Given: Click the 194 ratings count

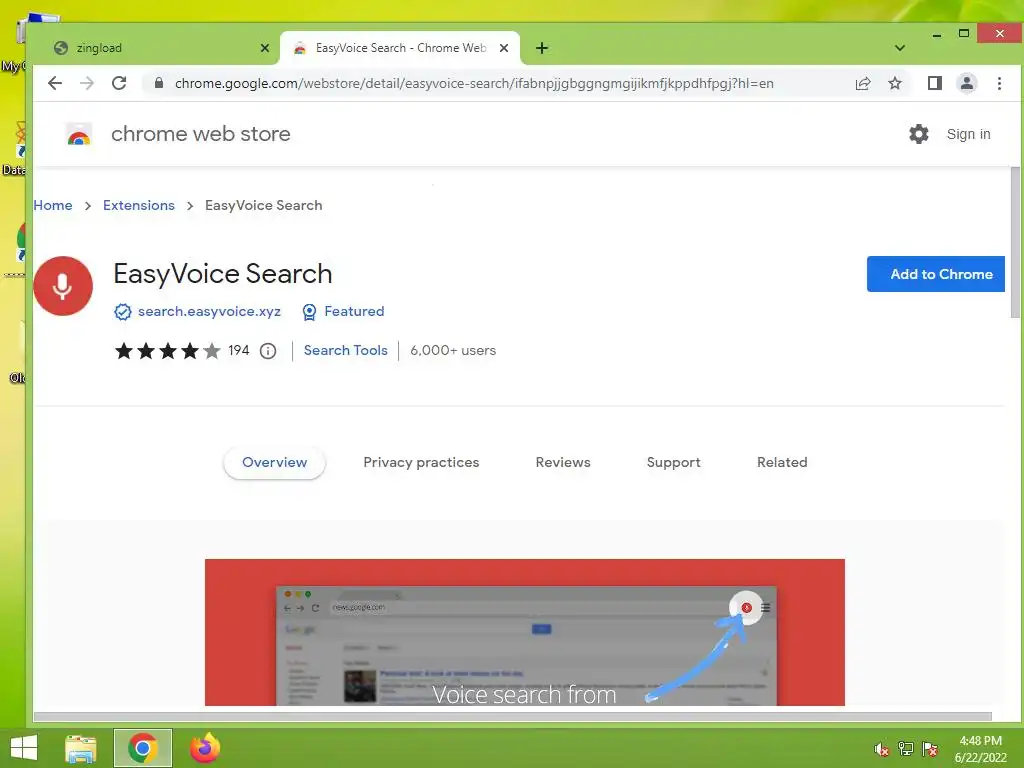Looking at the screenshot, I should (238, 351).
